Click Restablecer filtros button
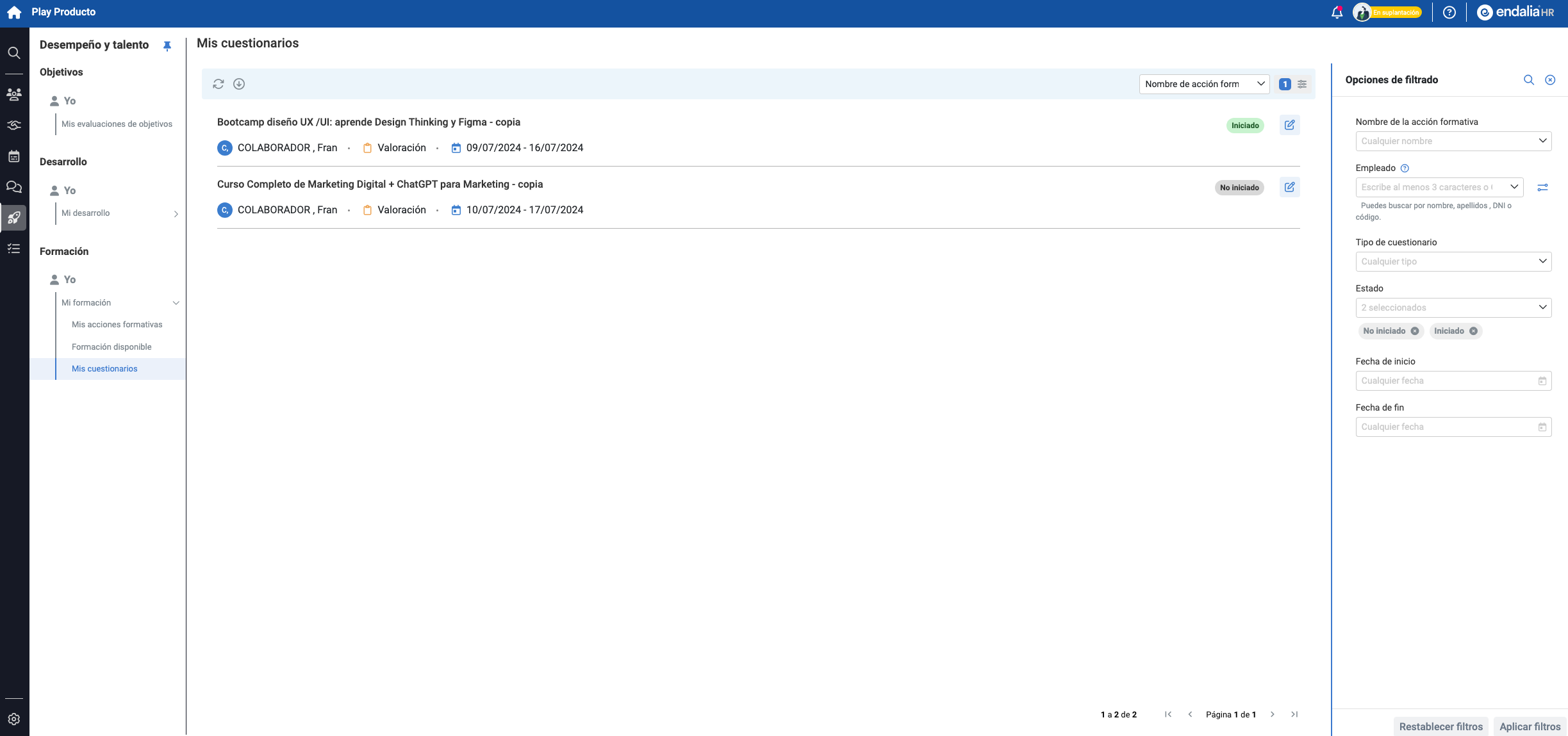 (1440, 726)
